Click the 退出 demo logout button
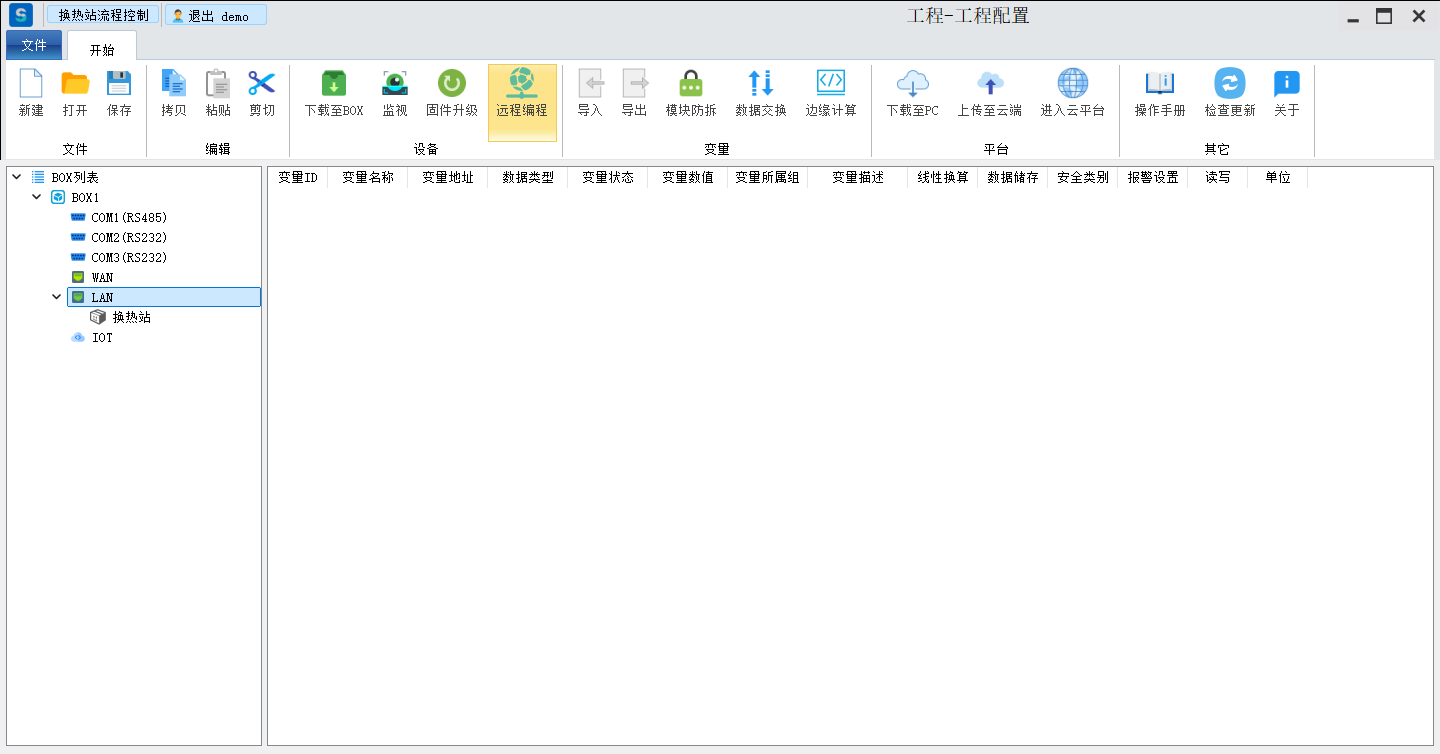The width and height of the screenshot is (1440, 754). pos(215,16)
